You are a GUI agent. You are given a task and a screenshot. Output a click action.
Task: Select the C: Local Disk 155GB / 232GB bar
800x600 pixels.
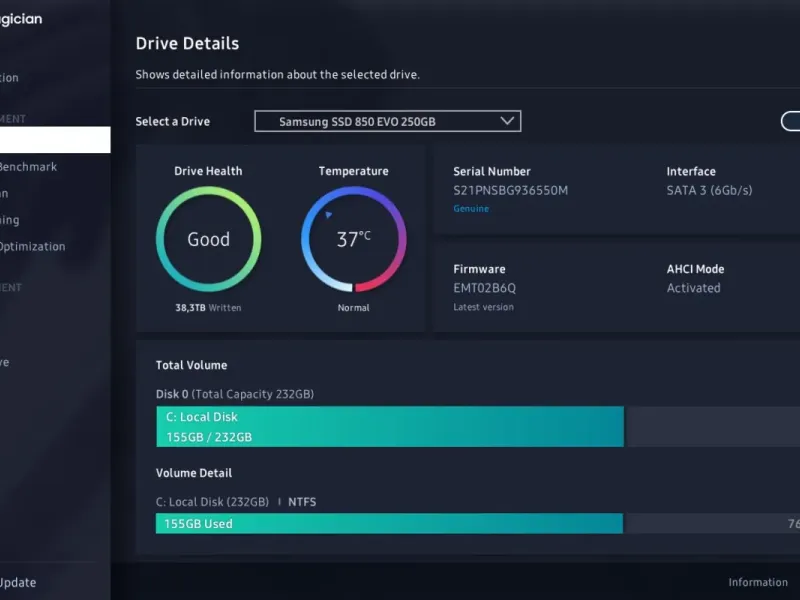click(390, 427)
